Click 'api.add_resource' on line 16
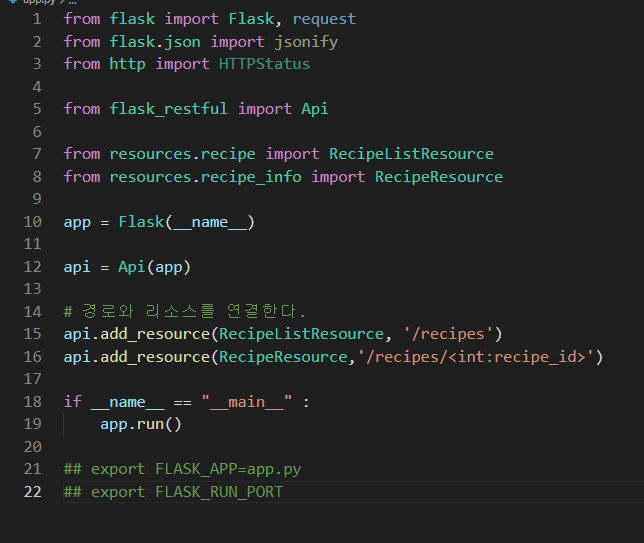644x543 pixels. tap(137, 357)
